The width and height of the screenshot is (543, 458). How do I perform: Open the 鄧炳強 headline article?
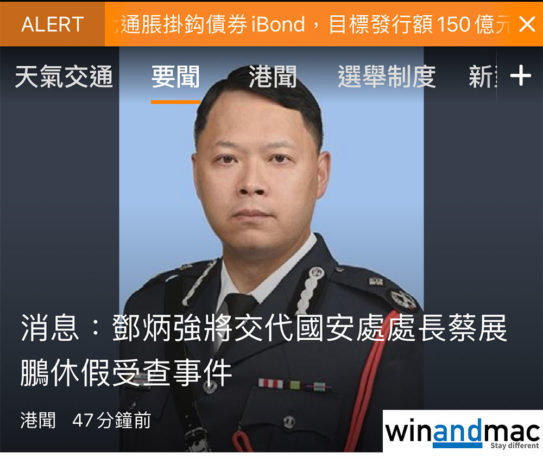coord(264,350)
